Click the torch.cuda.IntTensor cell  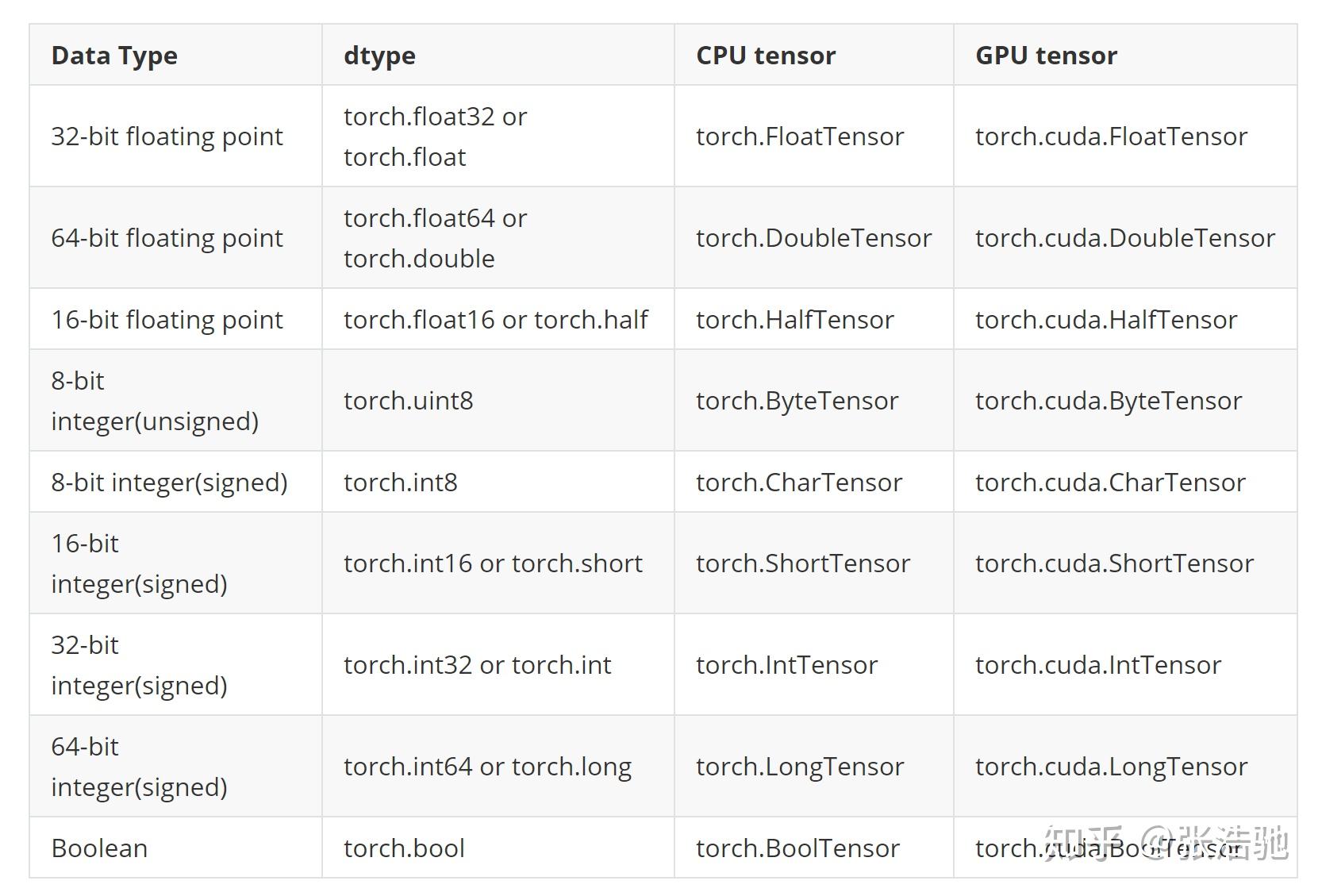click(x=1098, y=665)
